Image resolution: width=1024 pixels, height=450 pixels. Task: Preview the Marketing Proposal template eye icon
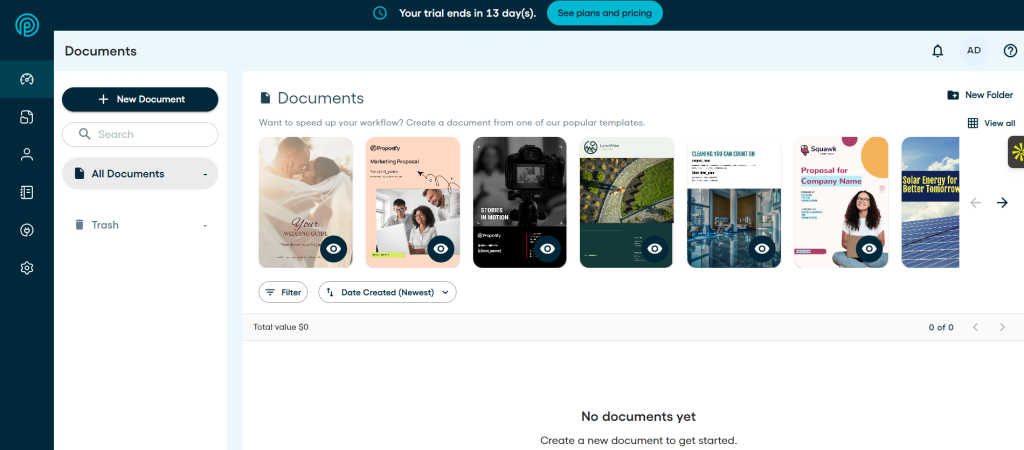441,249
